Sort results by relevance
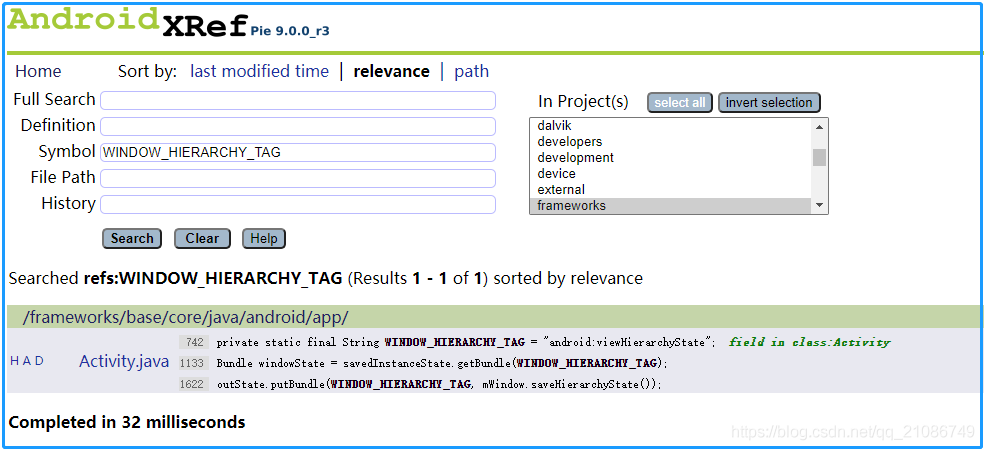Image resolution: width=984 pixels, height=450 pixels. point(392,72)
